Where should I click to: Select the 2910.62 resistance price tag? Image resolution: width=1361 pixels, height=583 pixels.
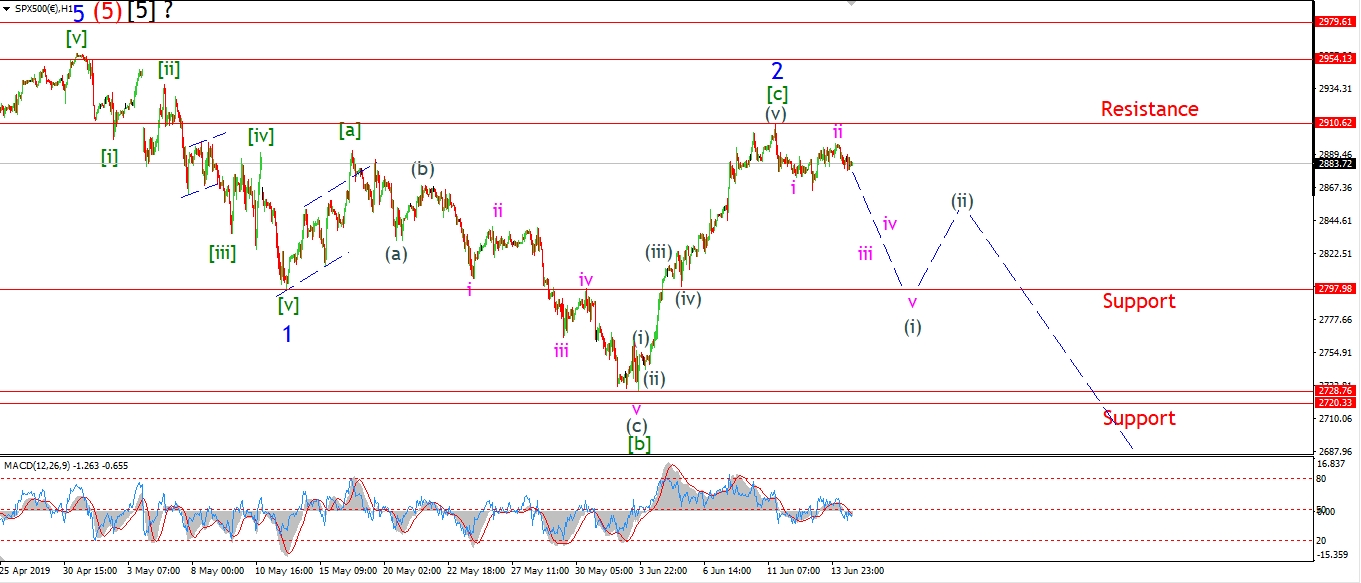point(1335,123)
